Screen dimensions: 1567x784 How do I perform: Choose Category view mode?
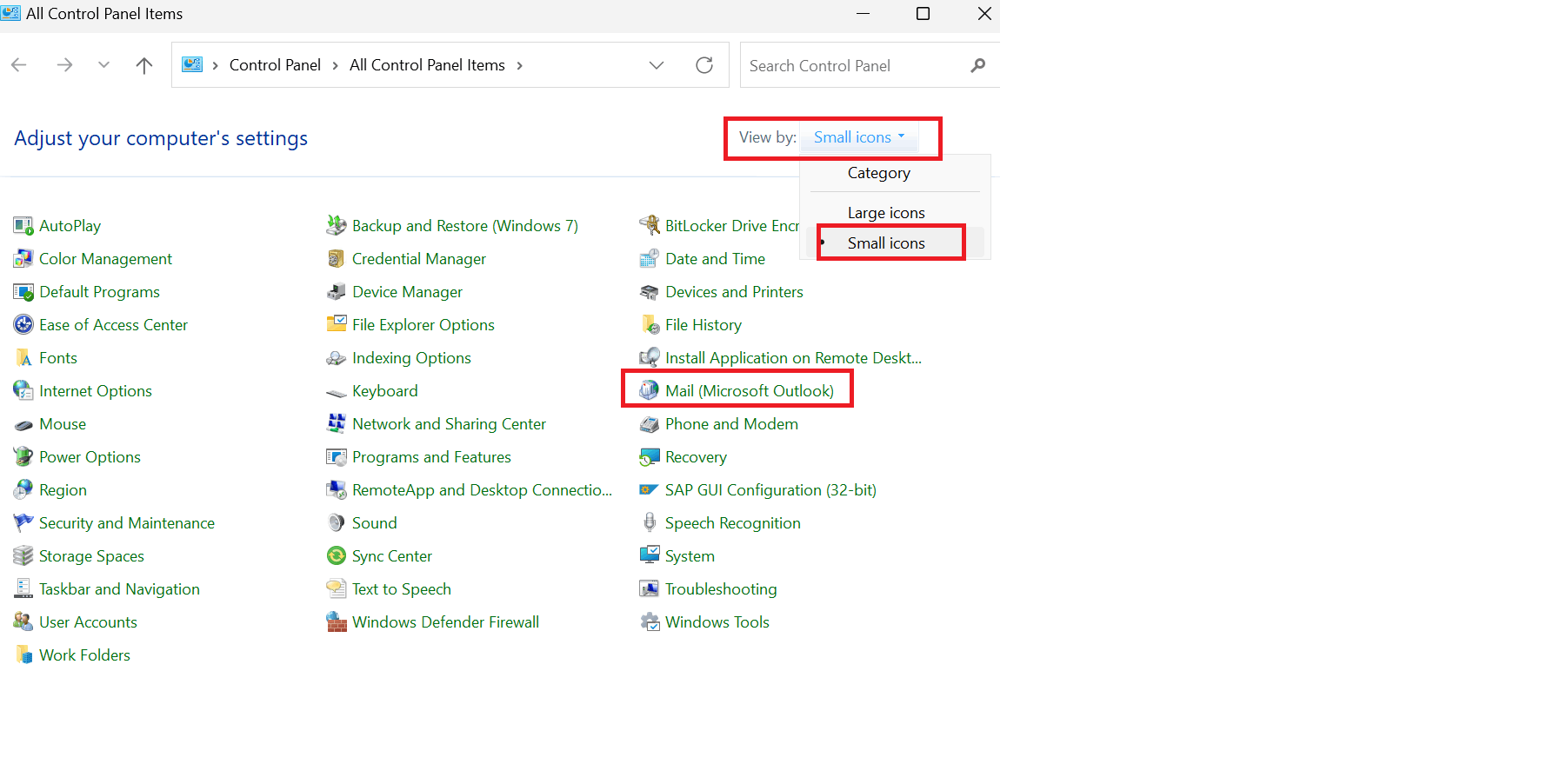point(878,172)
